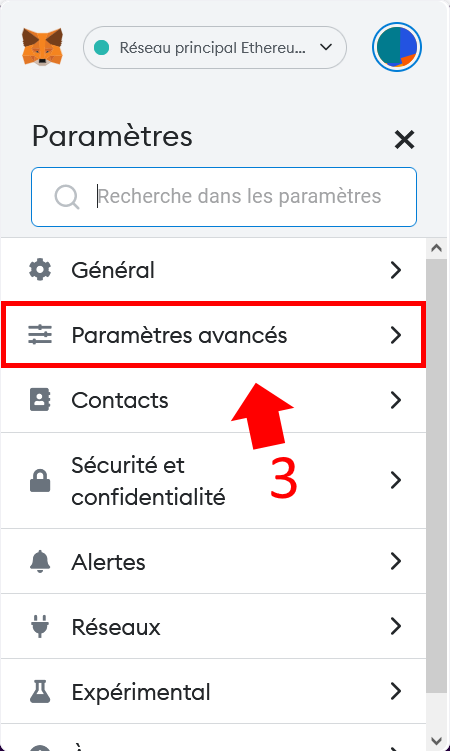Open the Expérimental settings entry
The image size is (450, 751).
pyautogui.click(x=213, y=692)
